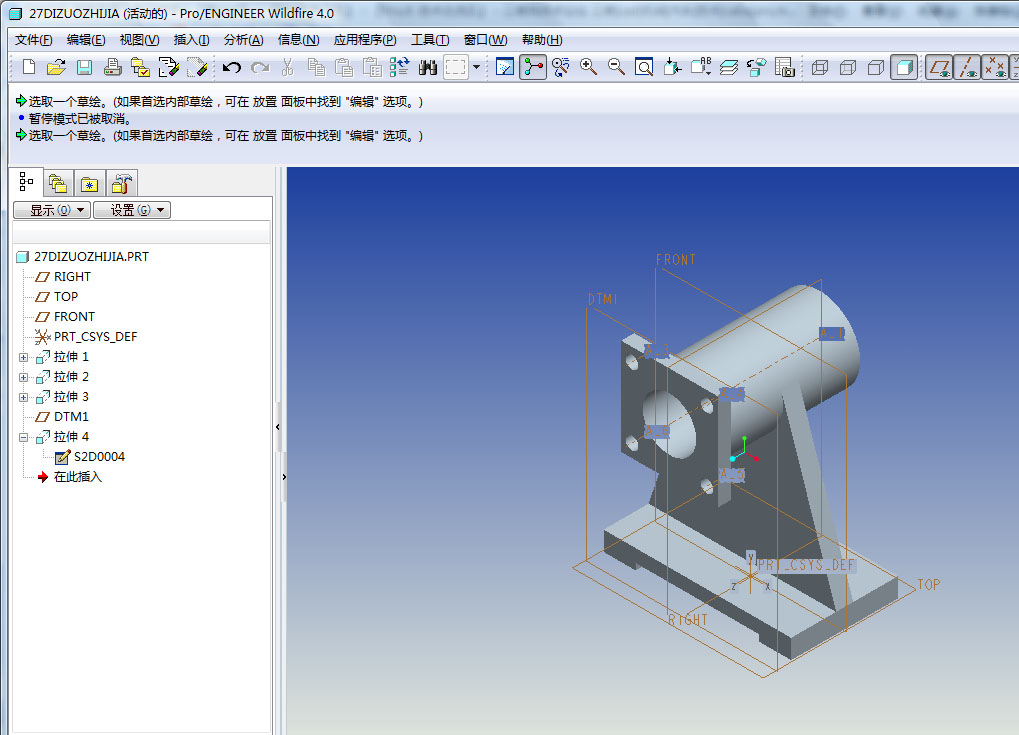Toggle datum points visibility
This screenshot has width=1019, height=735.
[995, 67]
